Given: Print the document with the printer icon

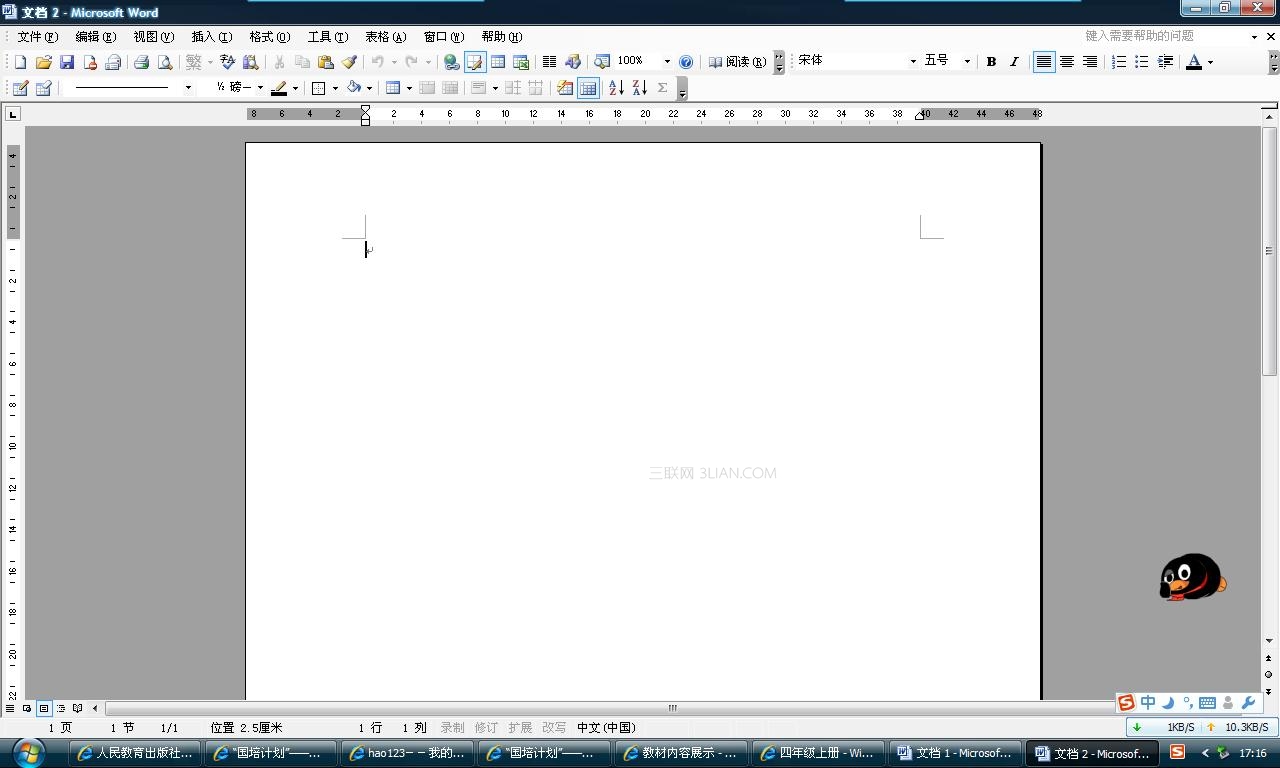Looking at the screenshot, I should coord(141,62).
